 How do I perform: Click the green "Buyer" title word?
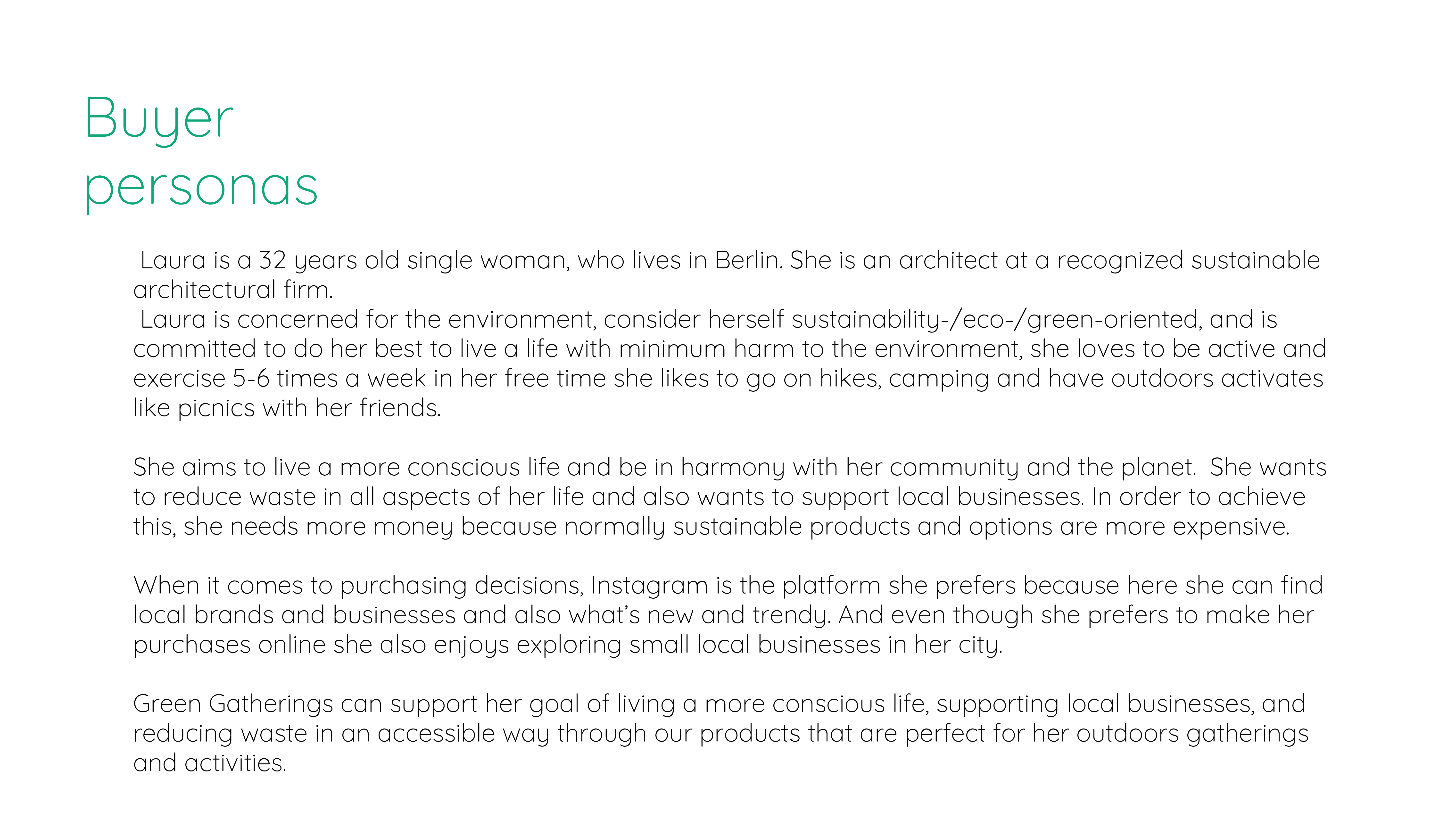[159, 120]
